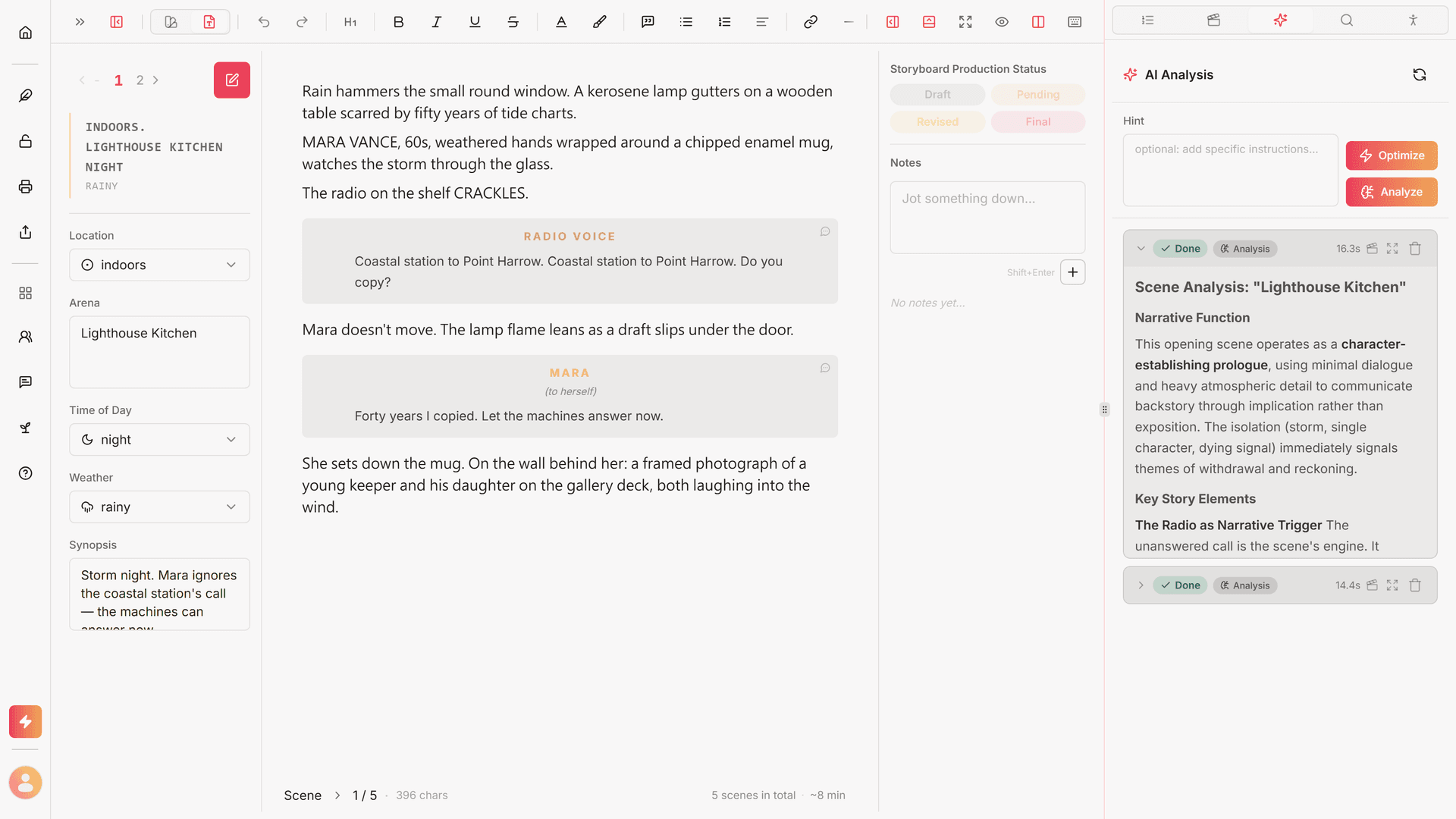This screenshot has height=819, width=1456.
Task: Expand the toolbar double chevron
Action: 80,22
